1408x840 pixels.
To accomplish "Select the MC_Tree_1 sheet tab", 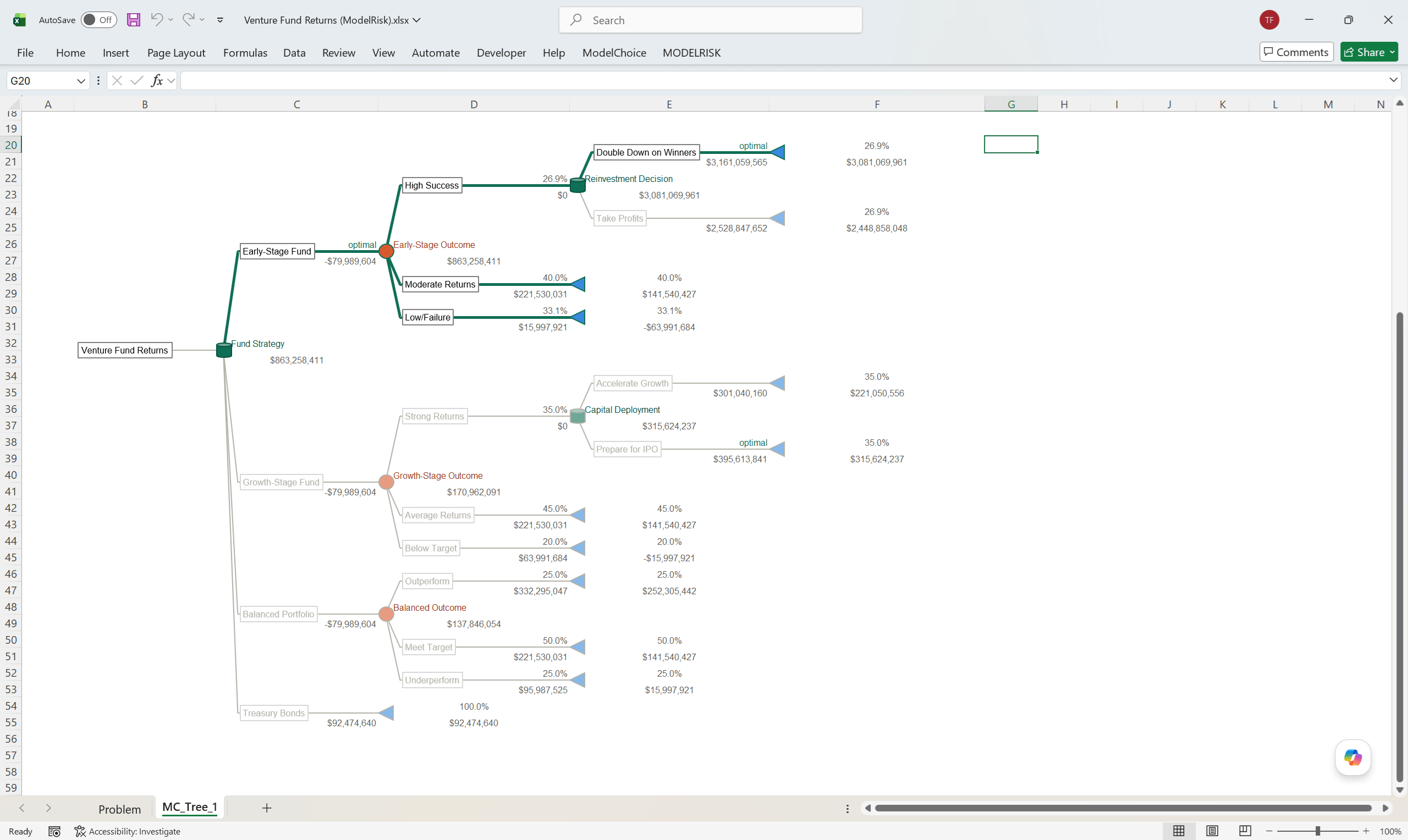I will (x=190, y=807).
